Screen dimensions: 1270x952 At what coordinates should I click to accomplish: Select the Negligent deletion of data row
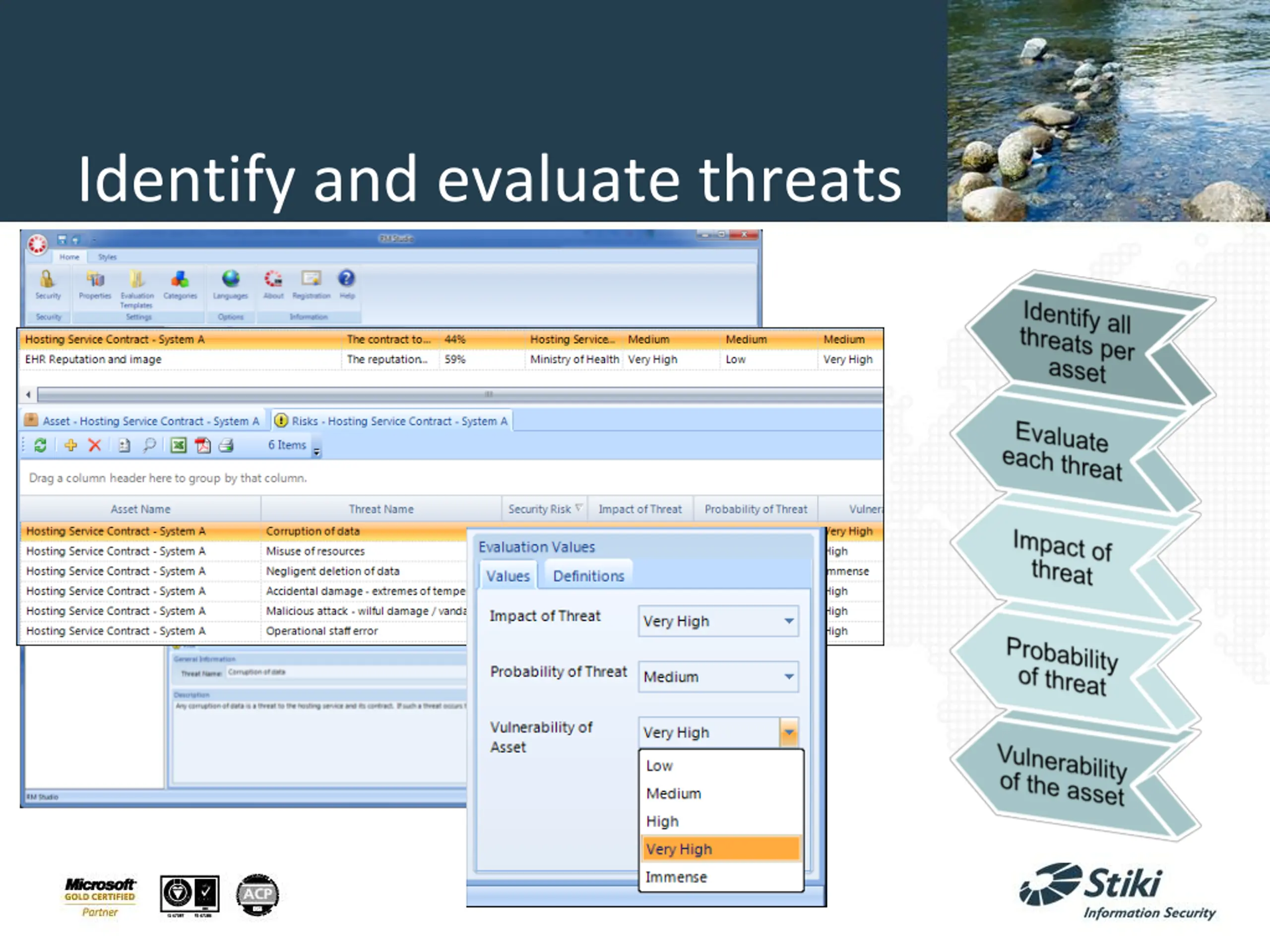tap(332, 571)
